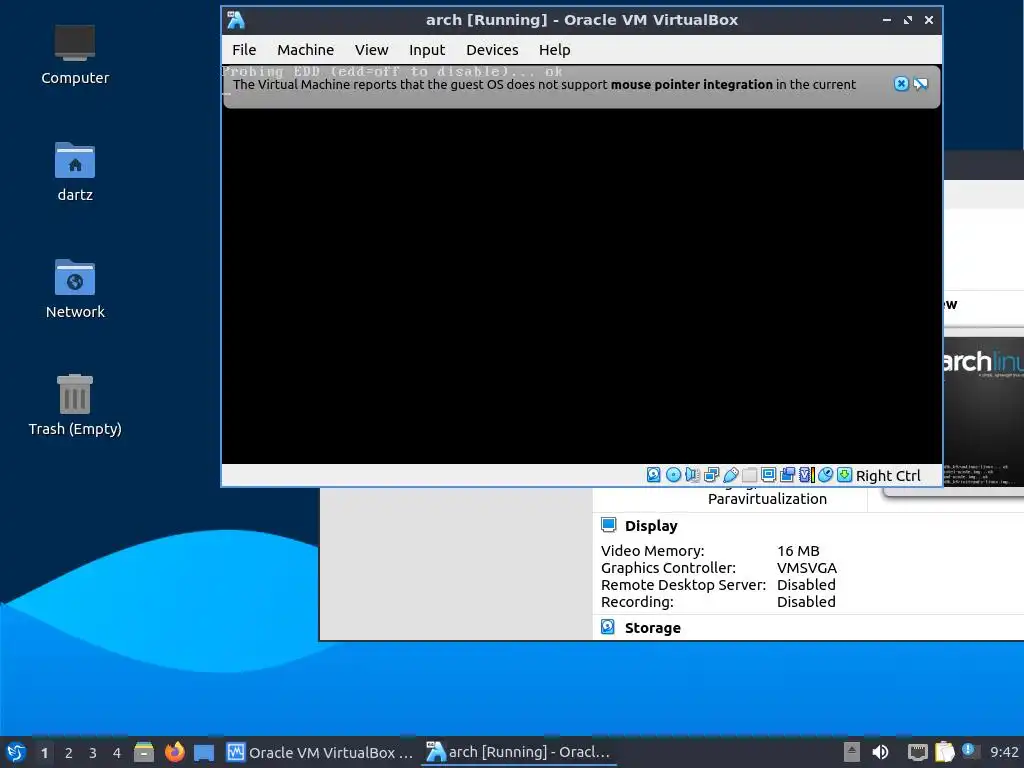Click the removable media eject tray icon
This screenshot has height=768, width=1024.
[x=852, y=752]
